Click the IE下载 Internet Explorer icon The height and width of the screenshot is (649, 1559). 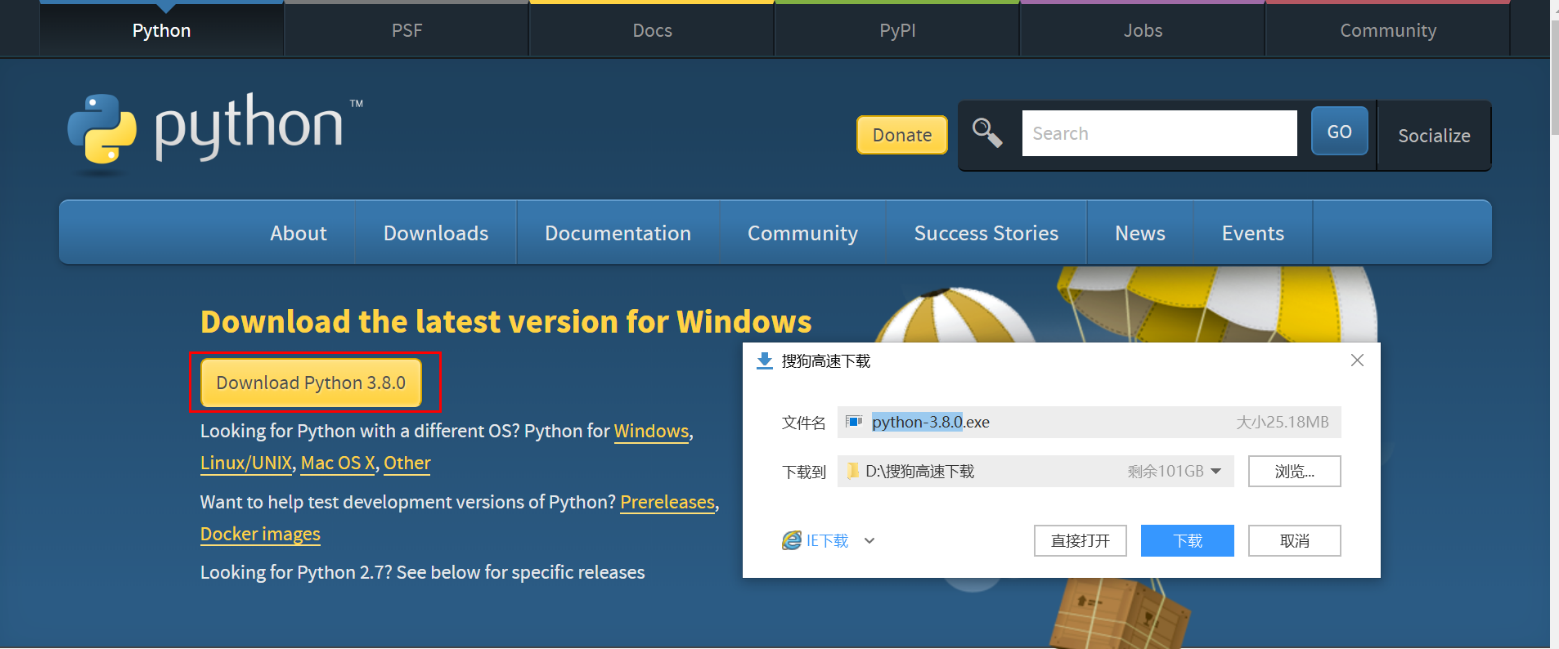click(791, 541)
